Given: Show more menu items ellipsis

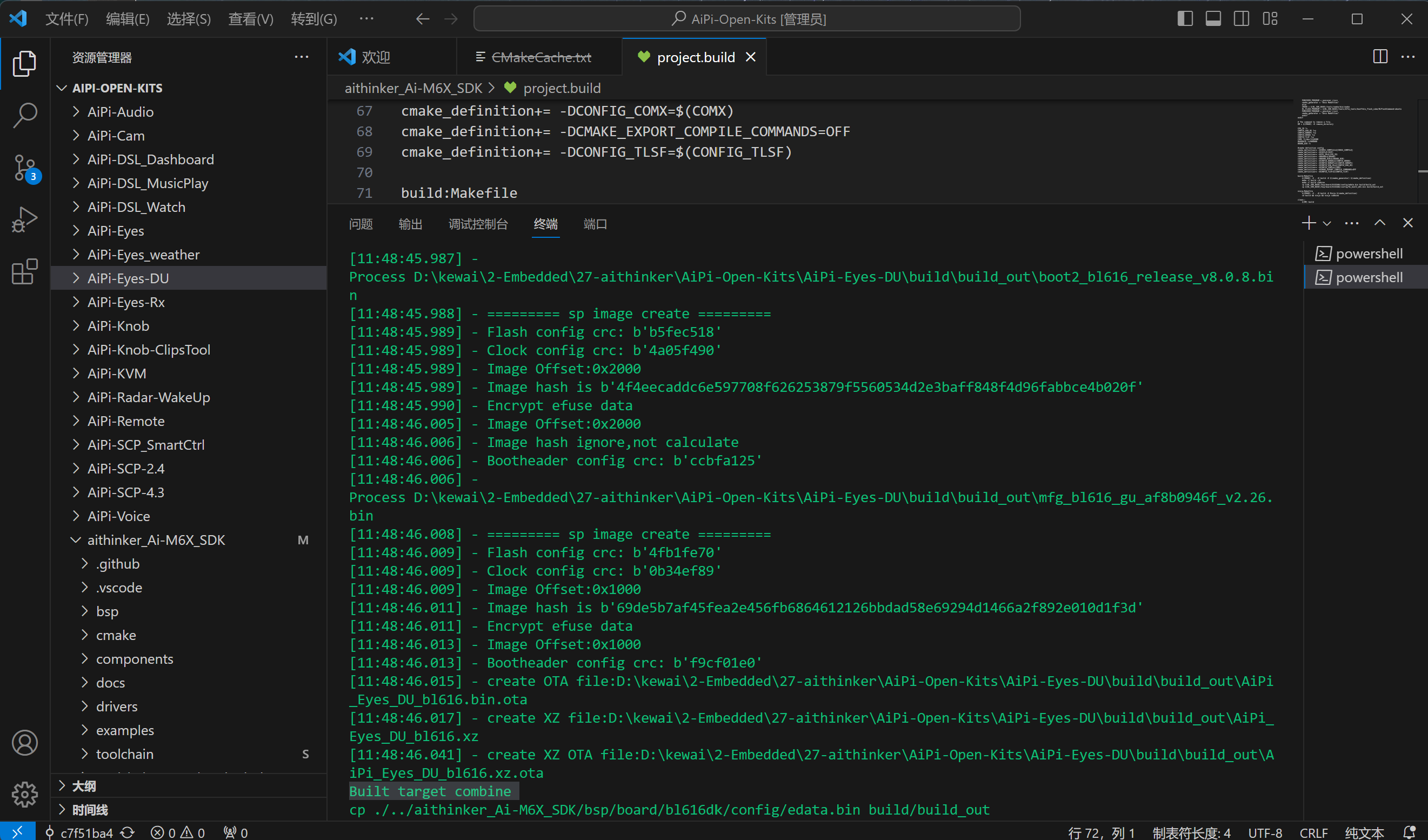Looking at the screenshot, I should coord(366,19).
